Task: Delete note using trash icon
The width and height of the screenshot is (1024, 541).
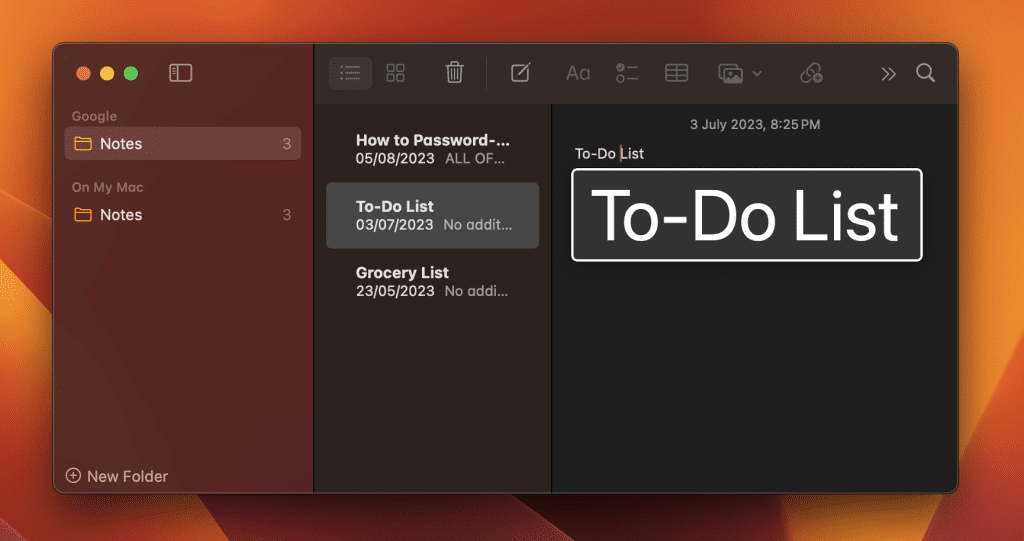Action: point(454,73)
